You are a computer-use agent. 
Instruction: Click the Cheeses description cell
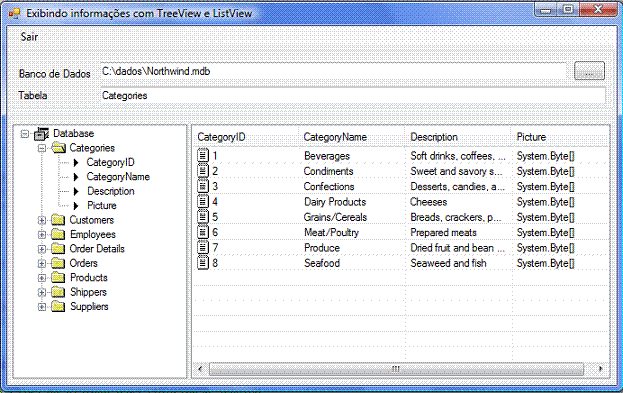coord(428,202)
